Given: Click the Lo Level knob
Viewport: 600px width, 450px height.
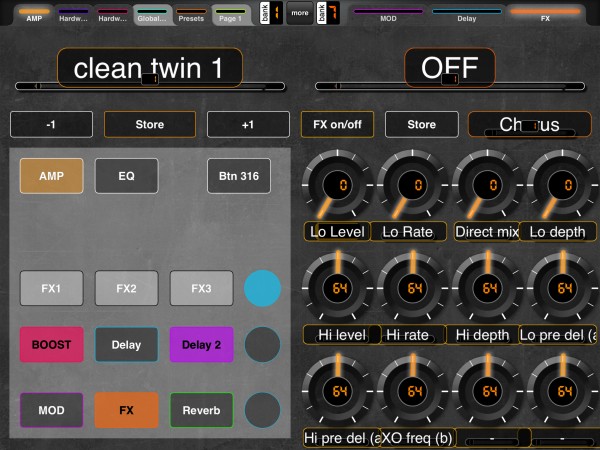Looking at the screenshot, I should pyautogui.click(x=338, y=185).
